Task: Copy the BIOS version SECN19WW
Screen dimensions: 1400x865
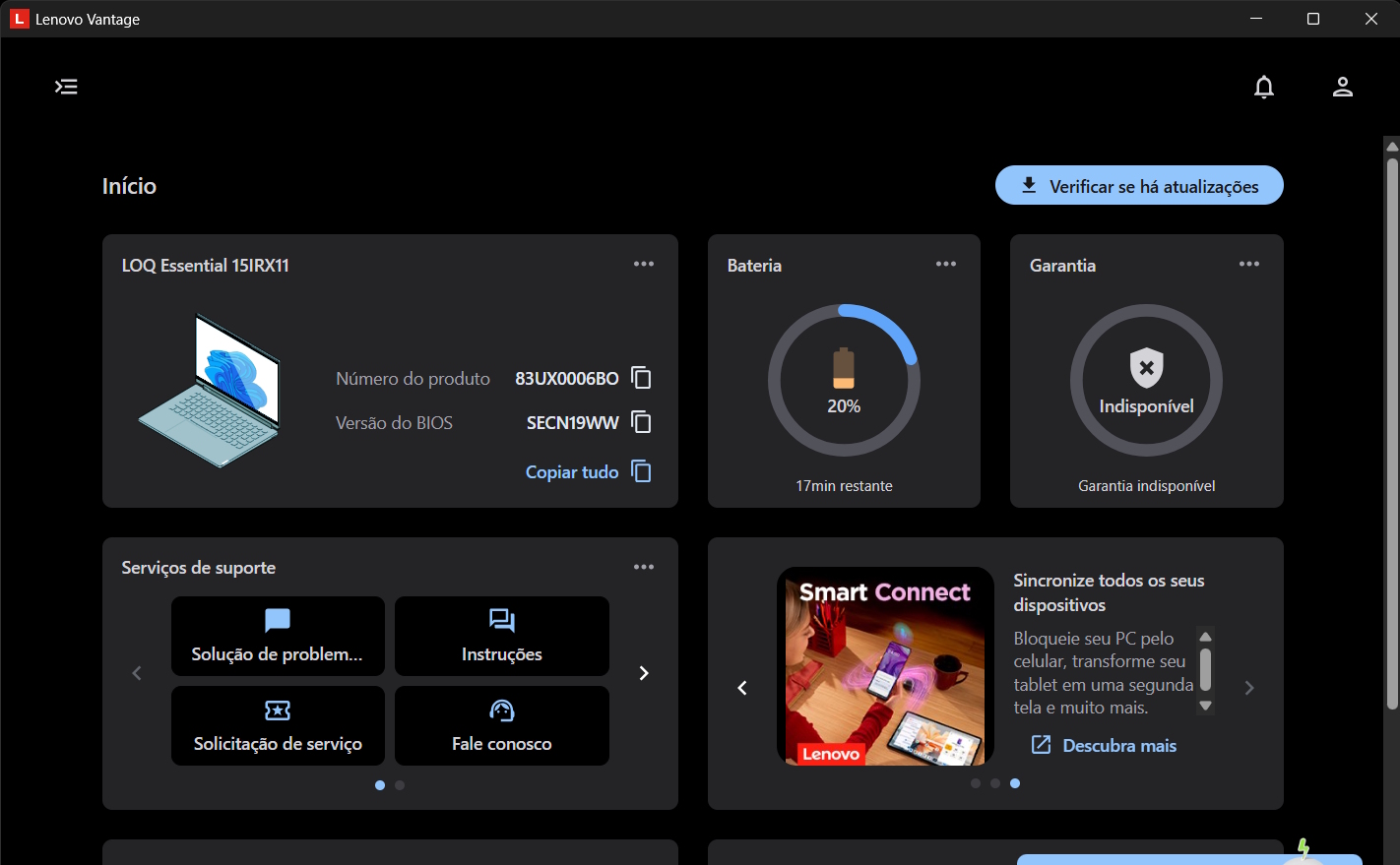Action: click(641, 422)
